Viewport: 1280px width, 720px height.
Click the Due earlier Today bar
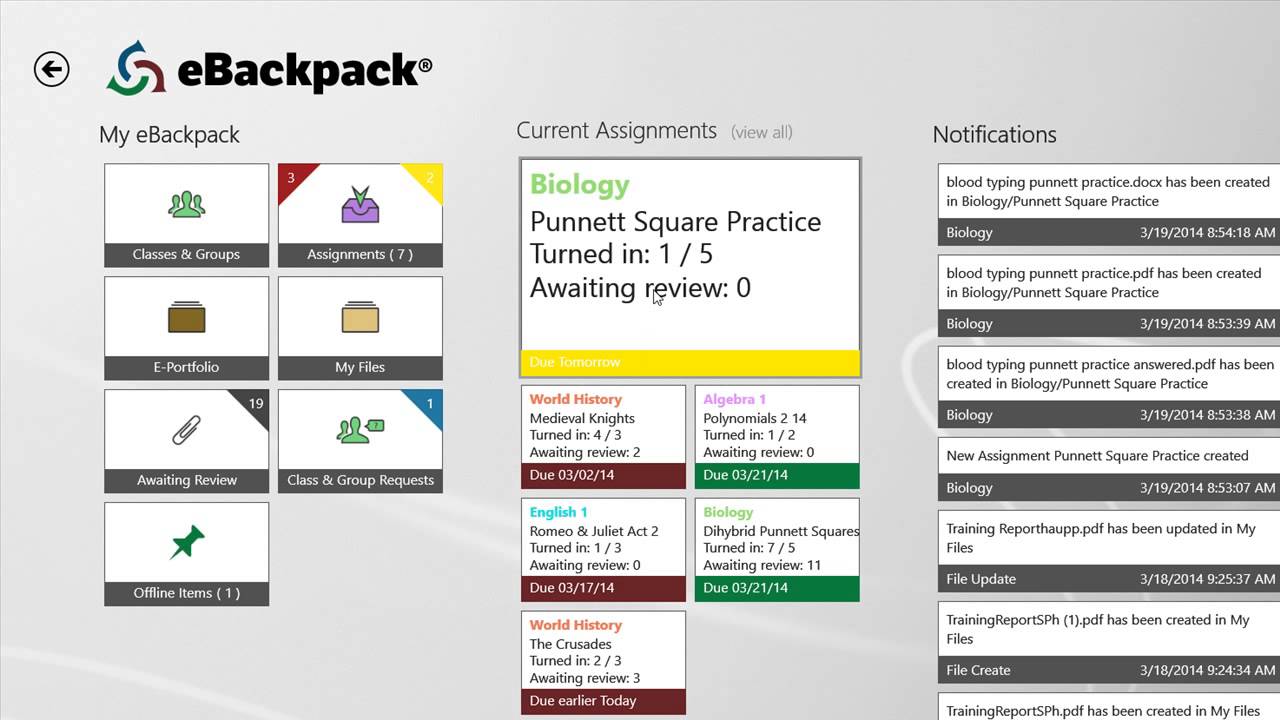pyautogui.click(x=603, y=701)
